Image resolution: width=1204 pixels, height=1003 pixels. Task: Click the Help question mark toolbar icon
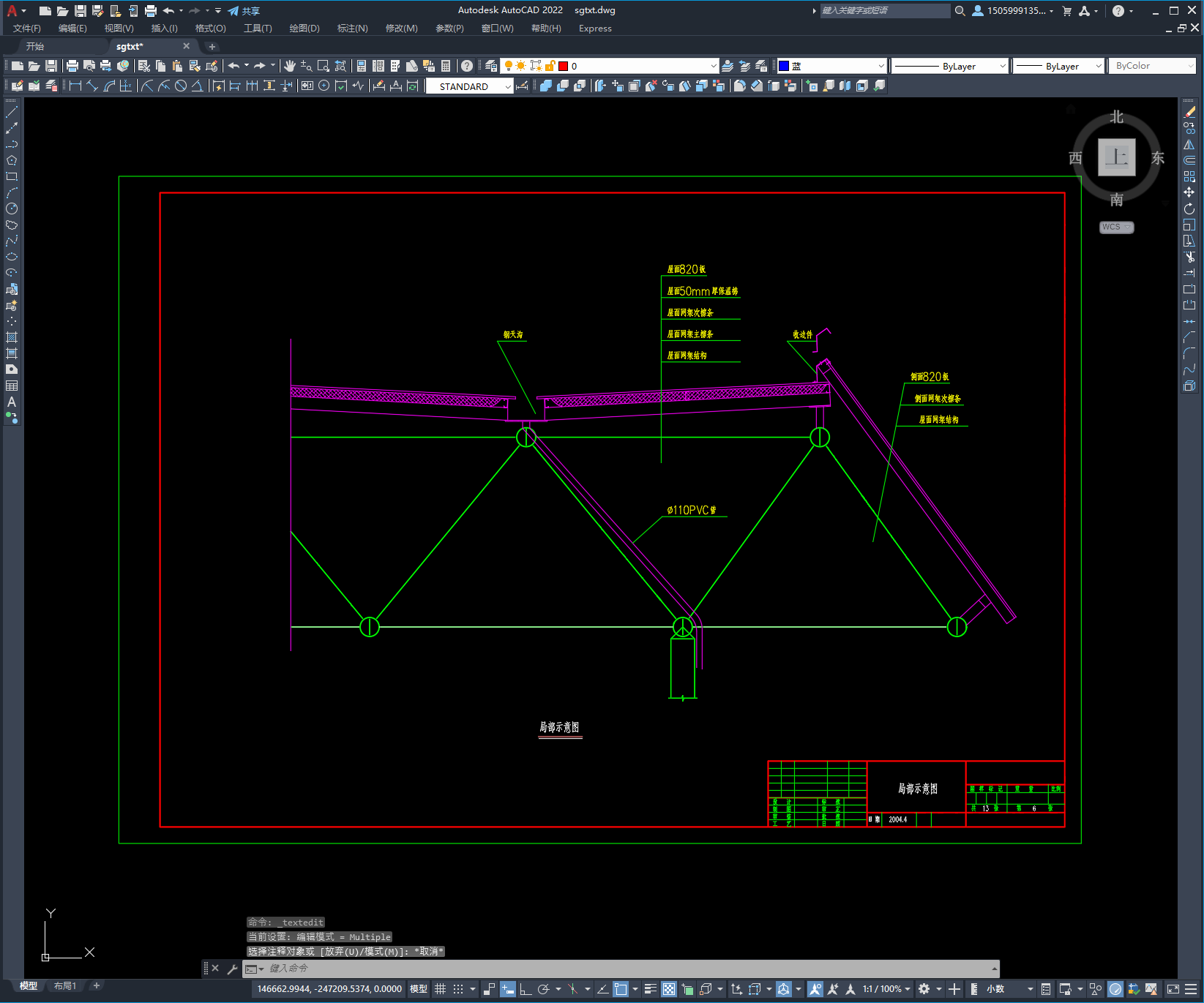467,66
